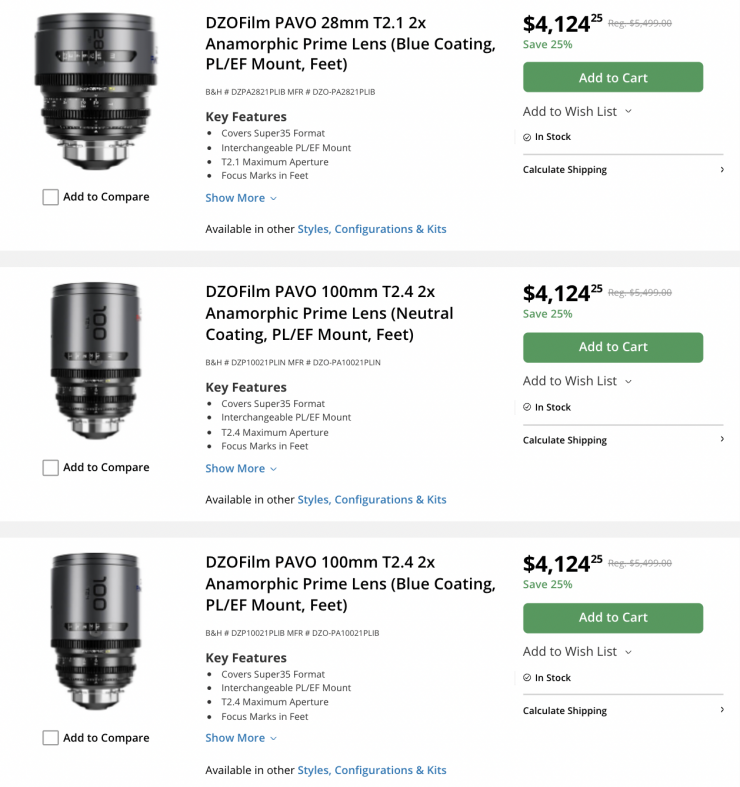740x787 pixels.
Task: Open Add to Wish List for 100mm Blue lens
Action: [x=577, y=651]
